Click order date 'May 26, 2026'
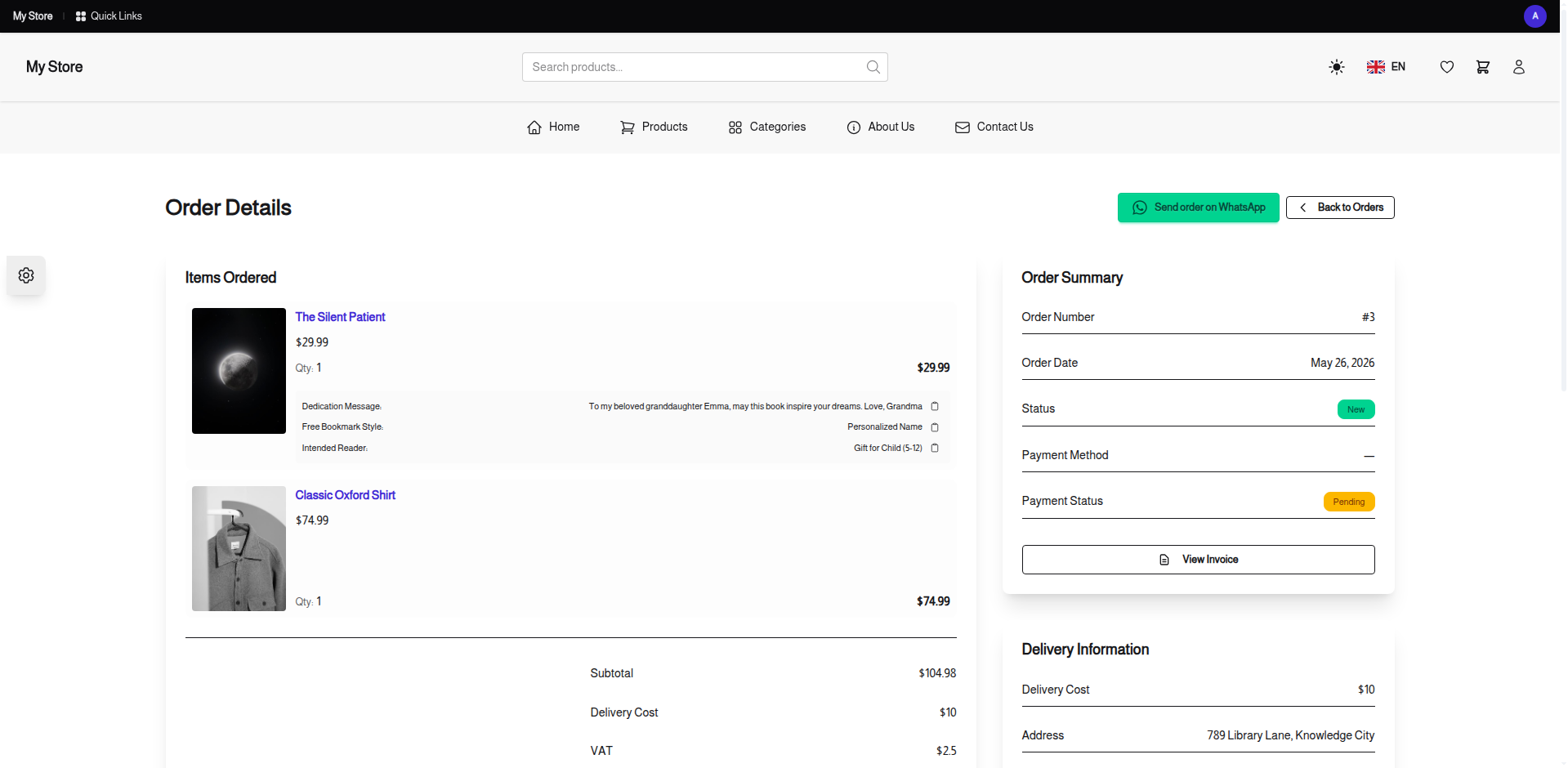This screenshot has height=768, width=1568. (1342, 363)
